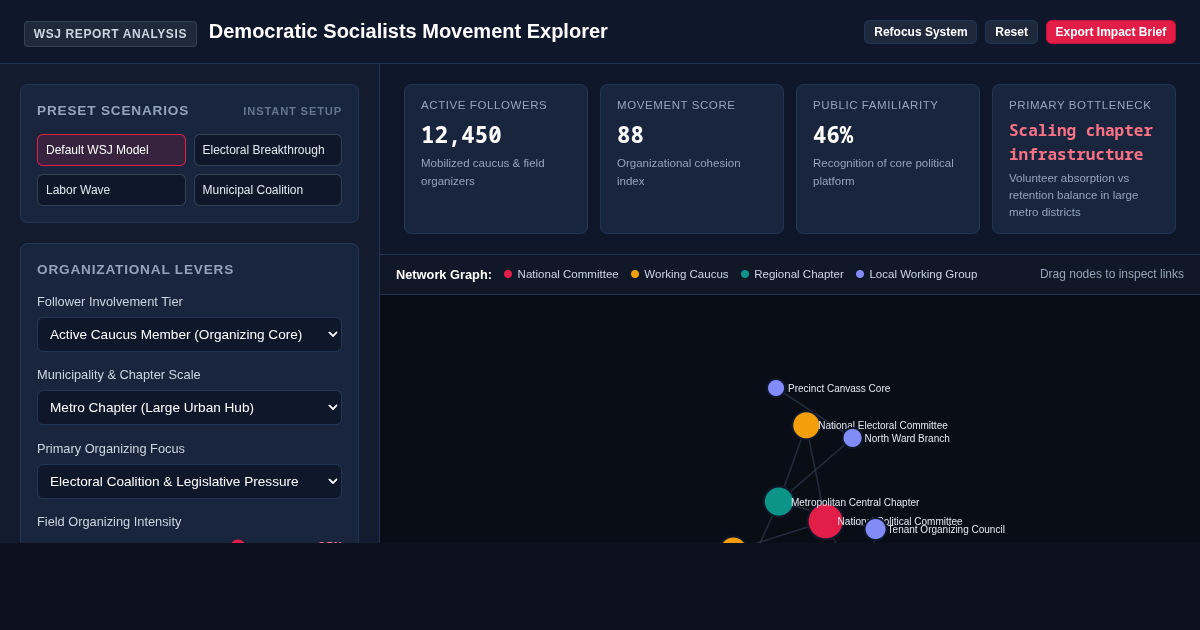This screenshot has height=630, width=1200.
Task: Click the Instant Setup label
Action: point(292,111)
